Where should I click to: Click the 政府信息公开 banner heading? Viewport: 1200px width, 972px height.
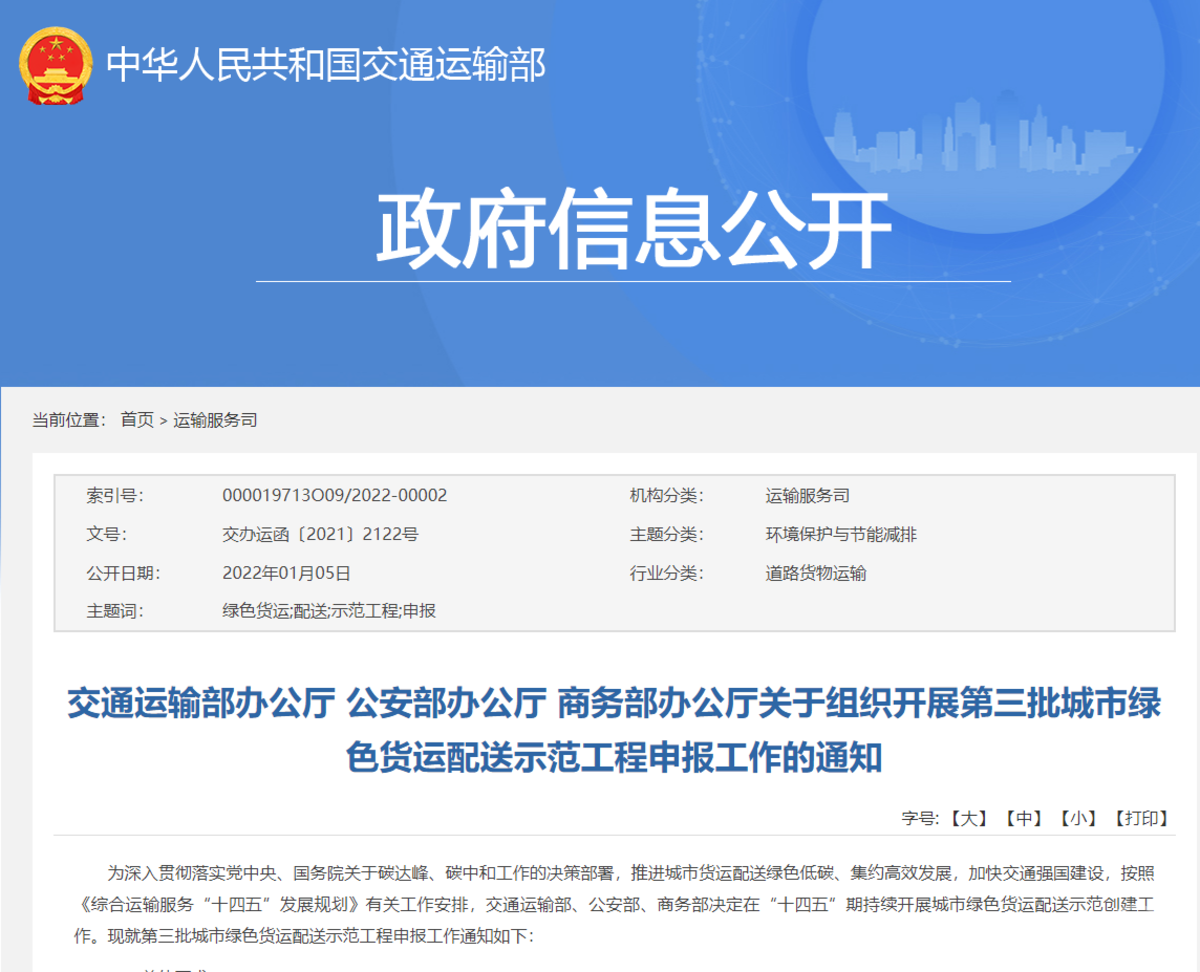pos(633,228)
